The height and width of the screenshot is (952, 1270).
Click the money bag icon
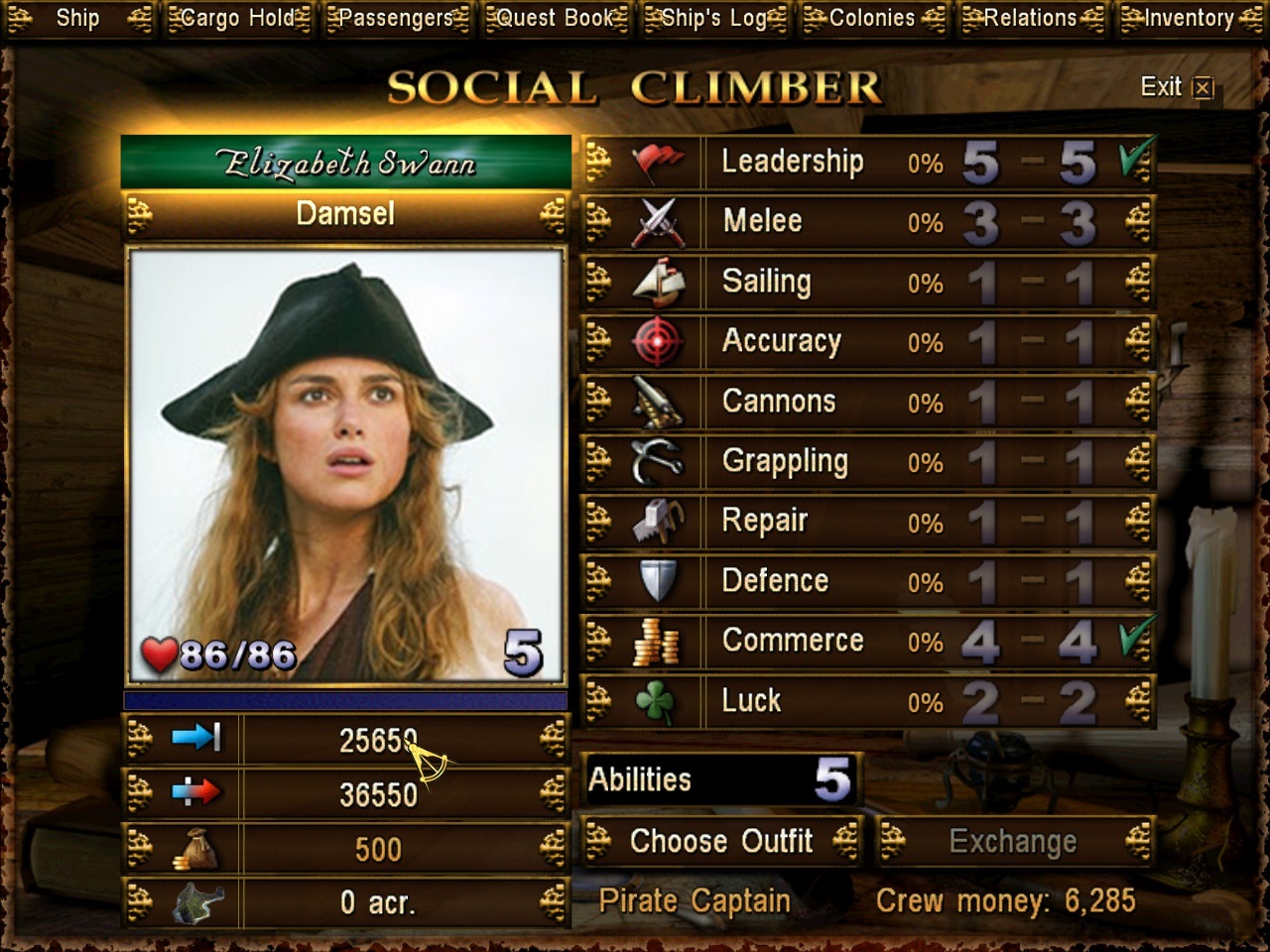pyautogui.click(x=195, y=849)
